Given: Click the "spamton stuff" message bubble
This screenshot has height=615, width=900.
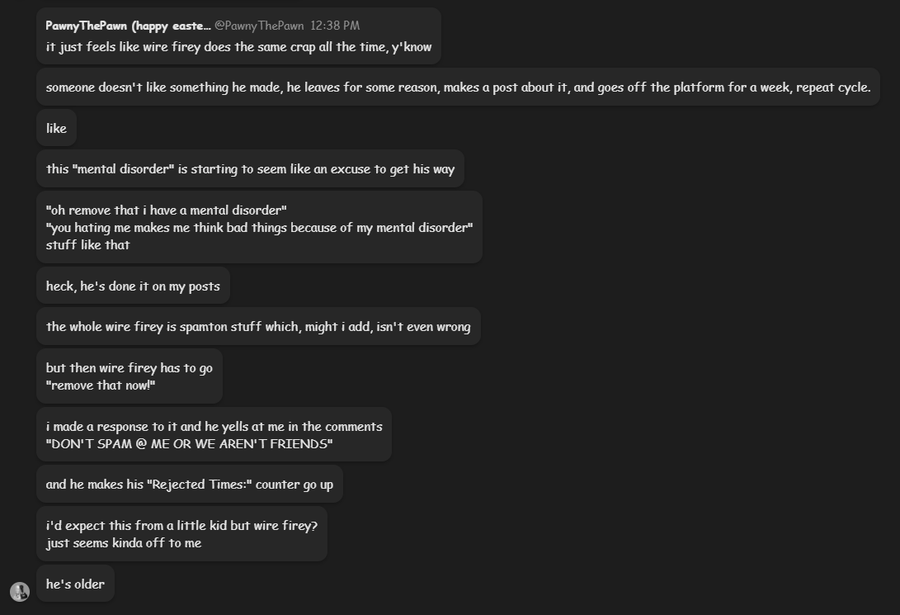Looking at the screenshot, I should 258,327.
